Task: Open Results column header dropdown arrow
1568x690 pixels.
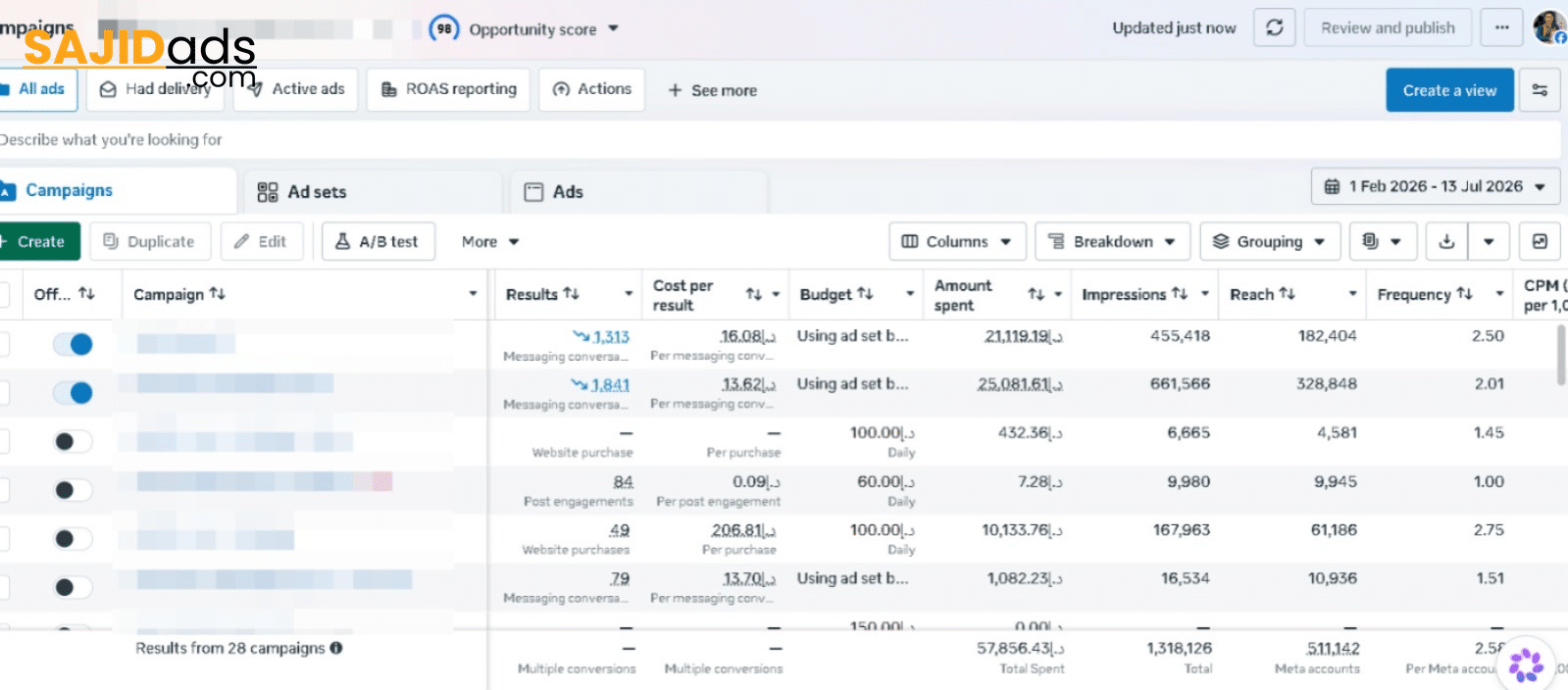Action: pyautogui.click(x=629, y=294)
